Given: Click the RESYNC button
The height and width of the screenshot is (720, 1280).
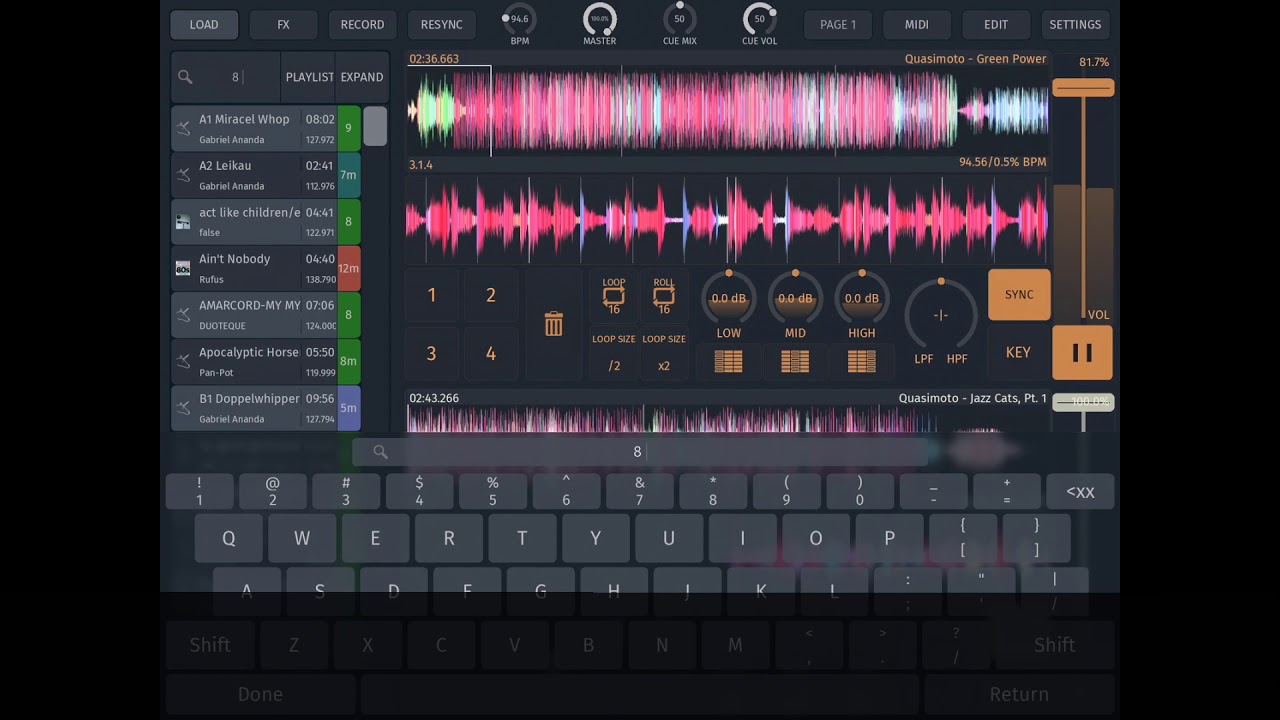Looking at the screenshot, I should tap(442, 25).
